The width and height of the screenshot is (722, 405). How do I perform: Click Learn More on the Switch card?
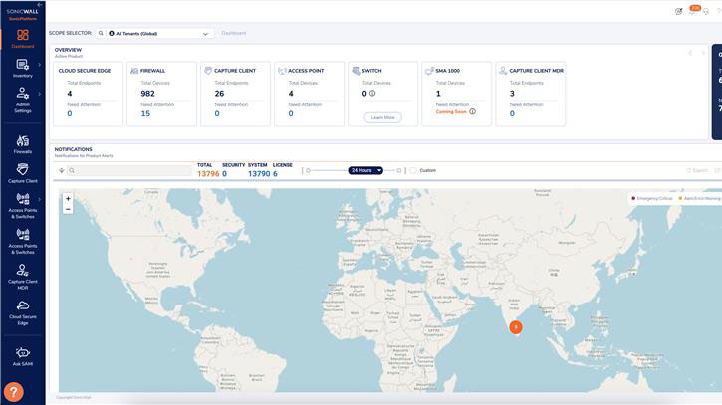[x=382, y=117]
